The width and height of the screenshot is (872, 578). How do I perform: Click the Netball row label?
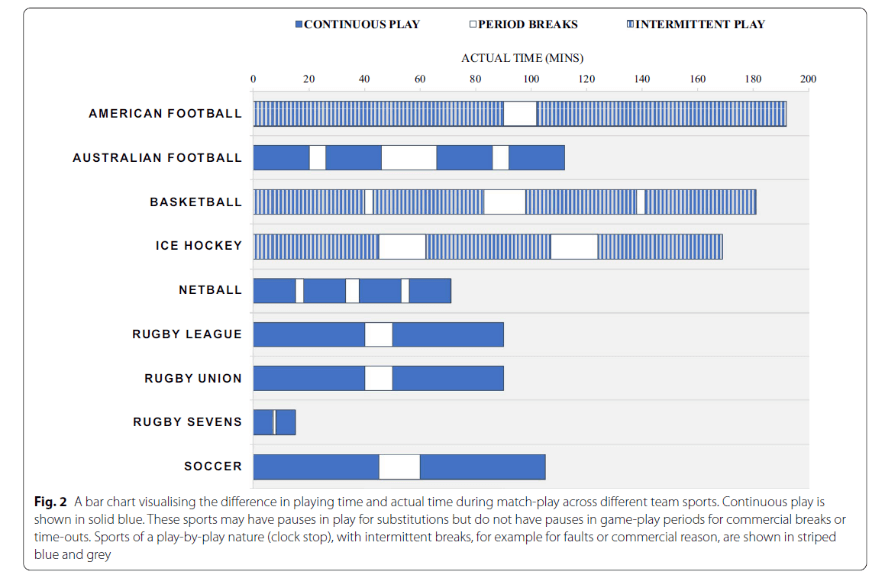209,290
